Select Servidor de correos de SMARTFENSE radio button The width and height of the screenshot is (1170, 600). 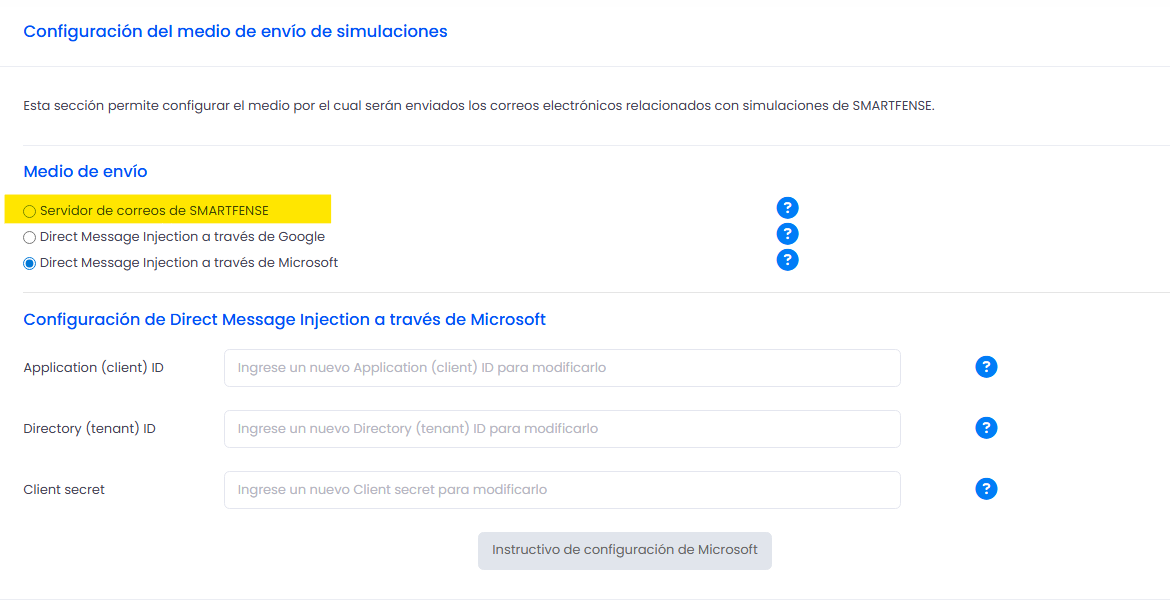tap(30, 212)
